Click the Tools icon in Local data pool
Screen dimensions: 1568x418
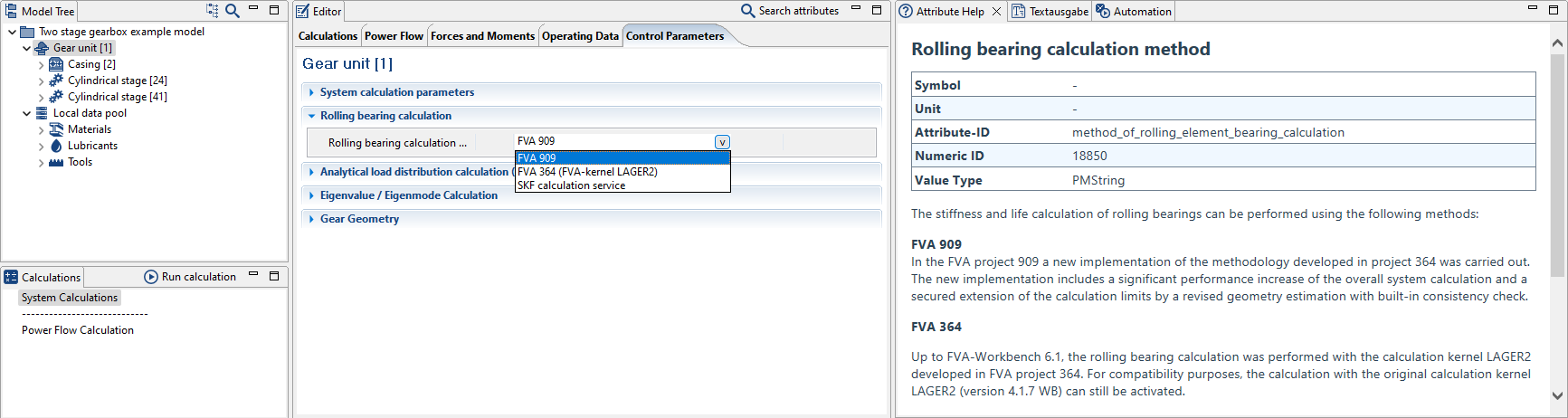(56, 162)
